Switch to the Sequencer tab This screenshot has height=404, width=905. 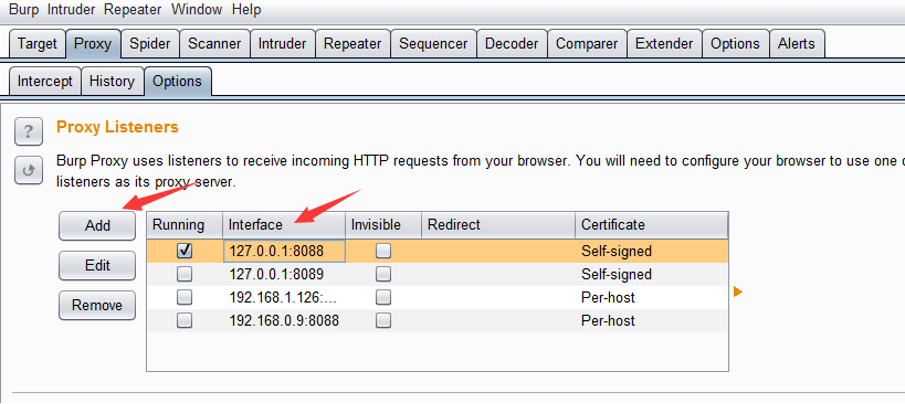(x=433, y=44)
